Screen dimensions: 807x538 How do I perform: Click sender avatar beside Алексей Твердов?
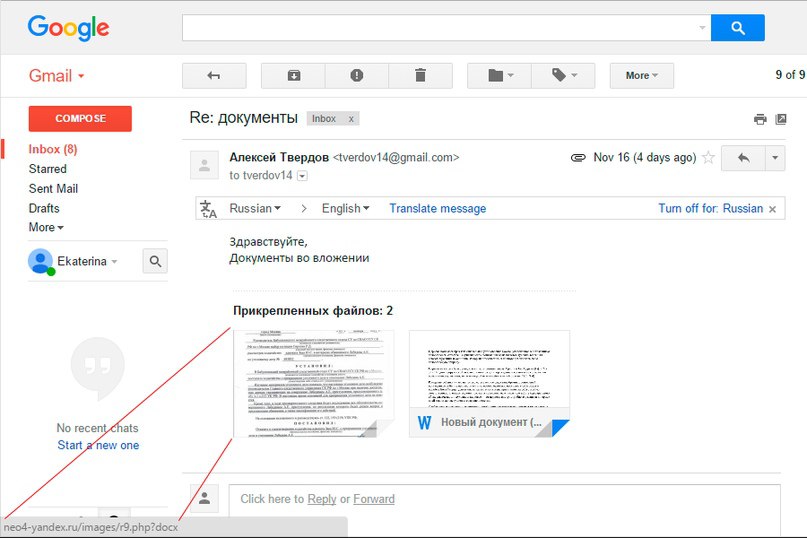pos(204,165)
